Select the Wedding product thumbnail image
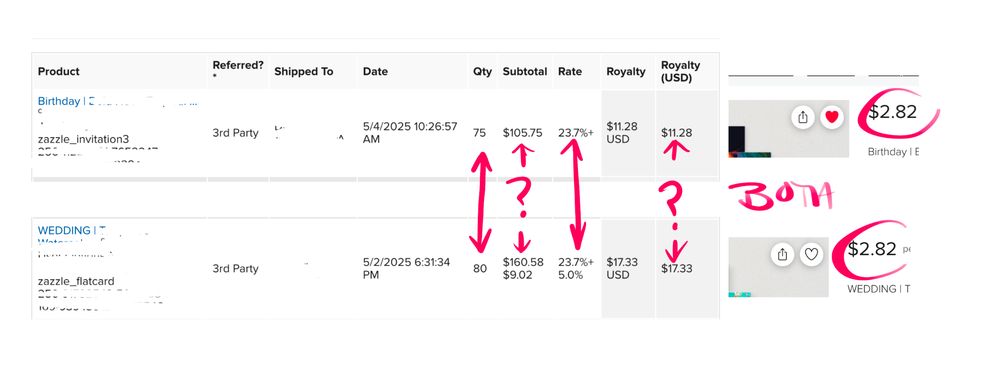Image resolution: width=998 pixels, height=368 pixels. pos(778,267)
